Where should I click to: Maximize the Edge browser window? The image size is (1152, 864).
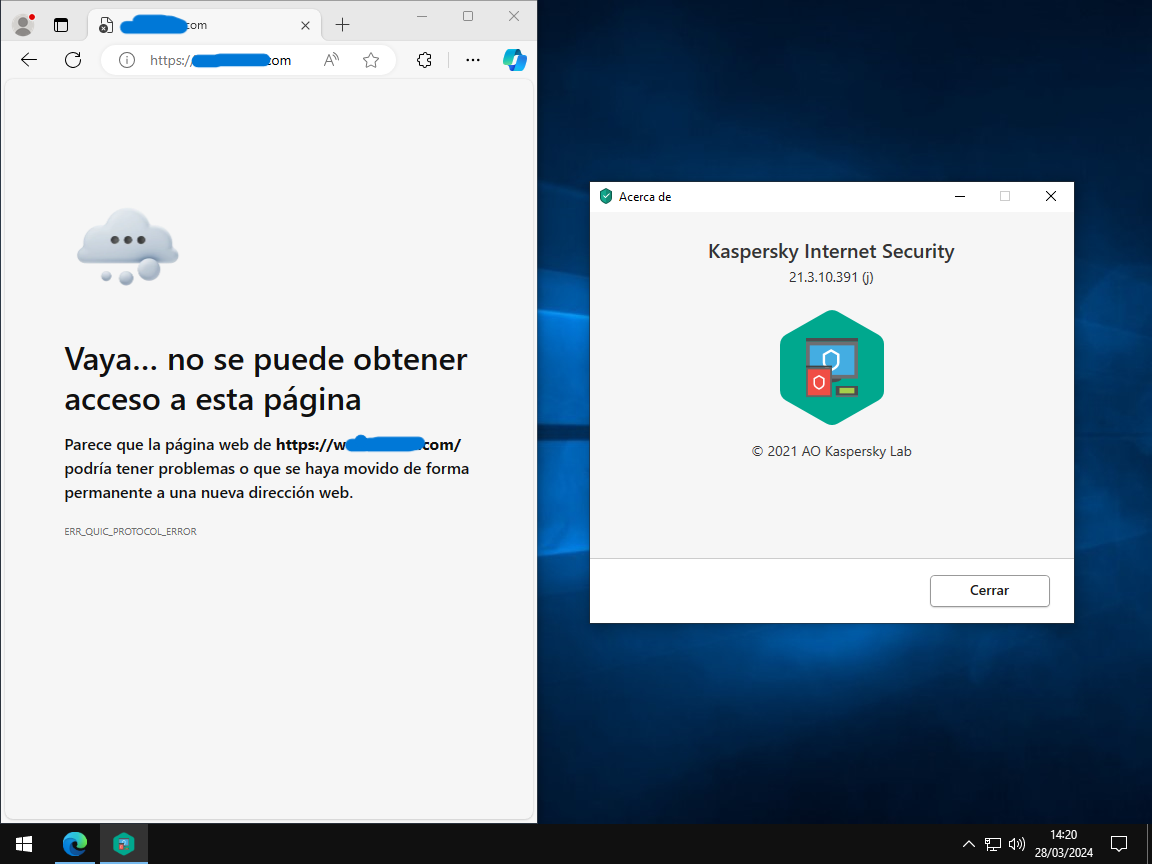468,16
